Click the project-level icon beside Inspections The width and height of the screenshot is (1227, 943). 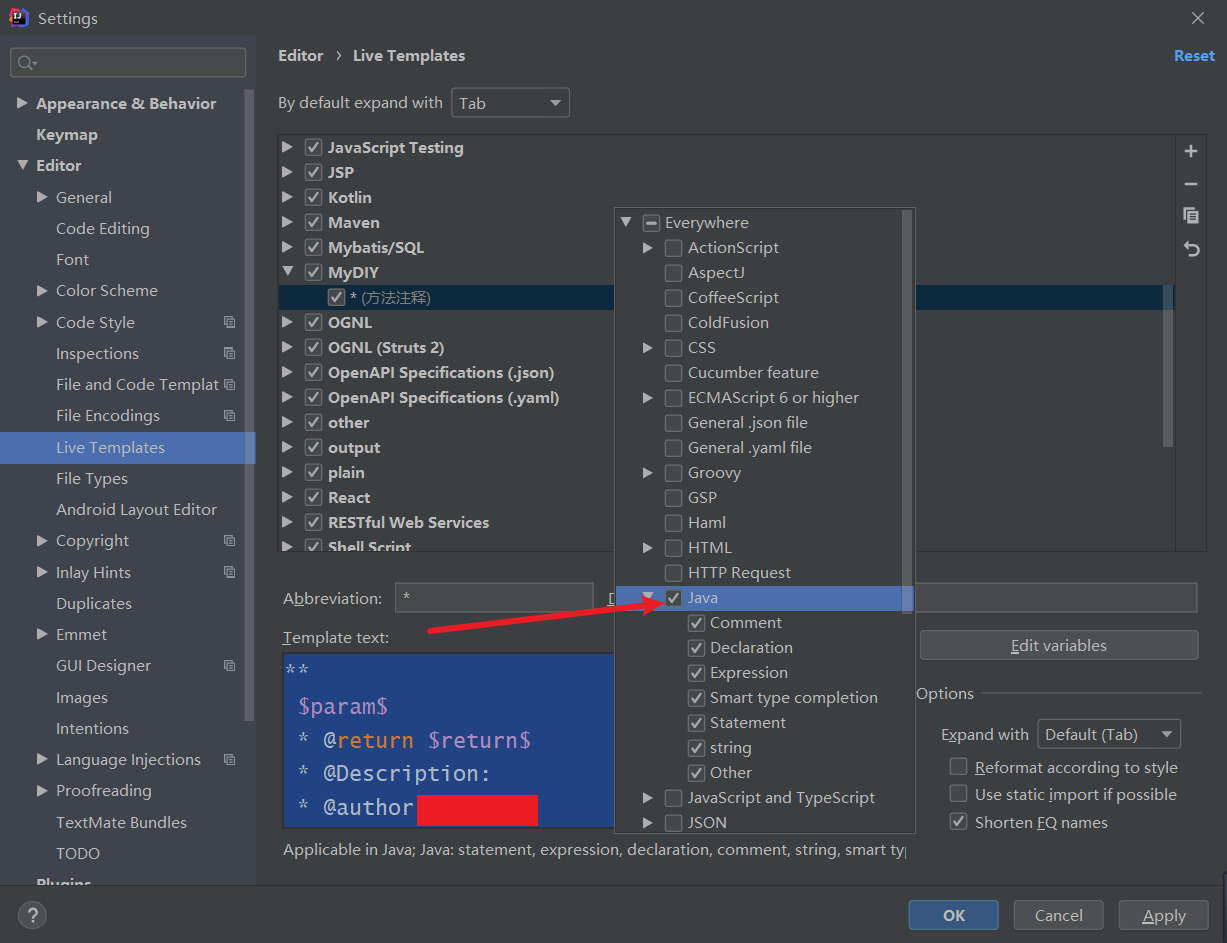(x=230, y=353)
